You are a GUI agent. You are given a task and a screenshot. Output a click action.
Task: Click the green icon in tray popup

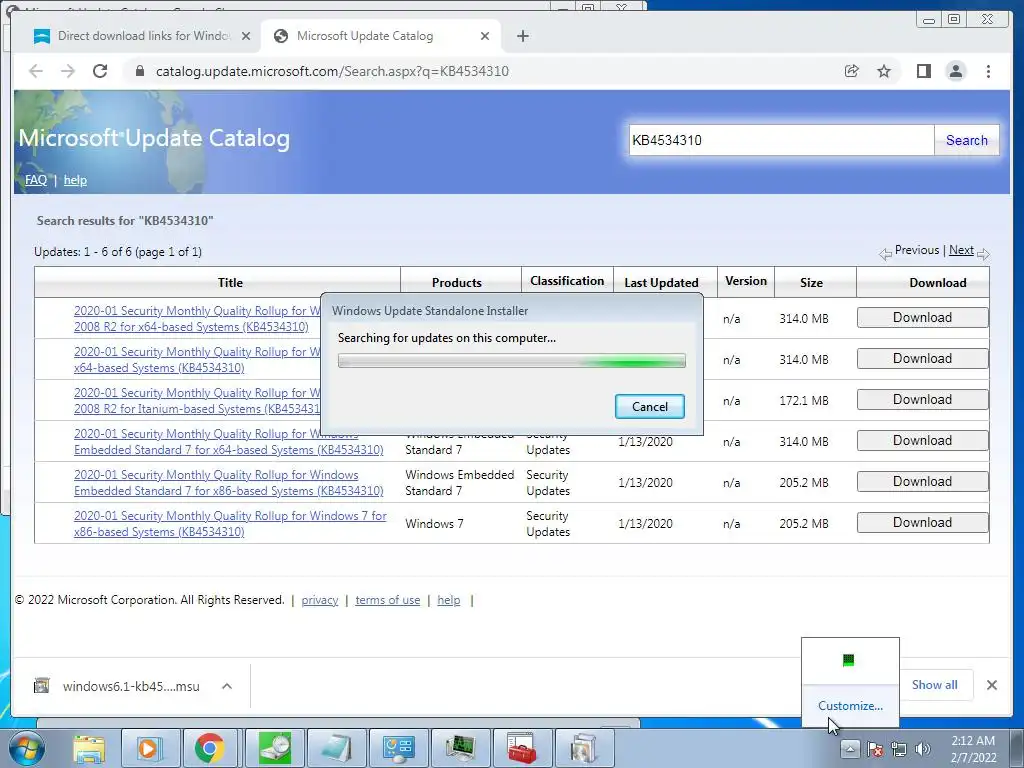(848, 660)
